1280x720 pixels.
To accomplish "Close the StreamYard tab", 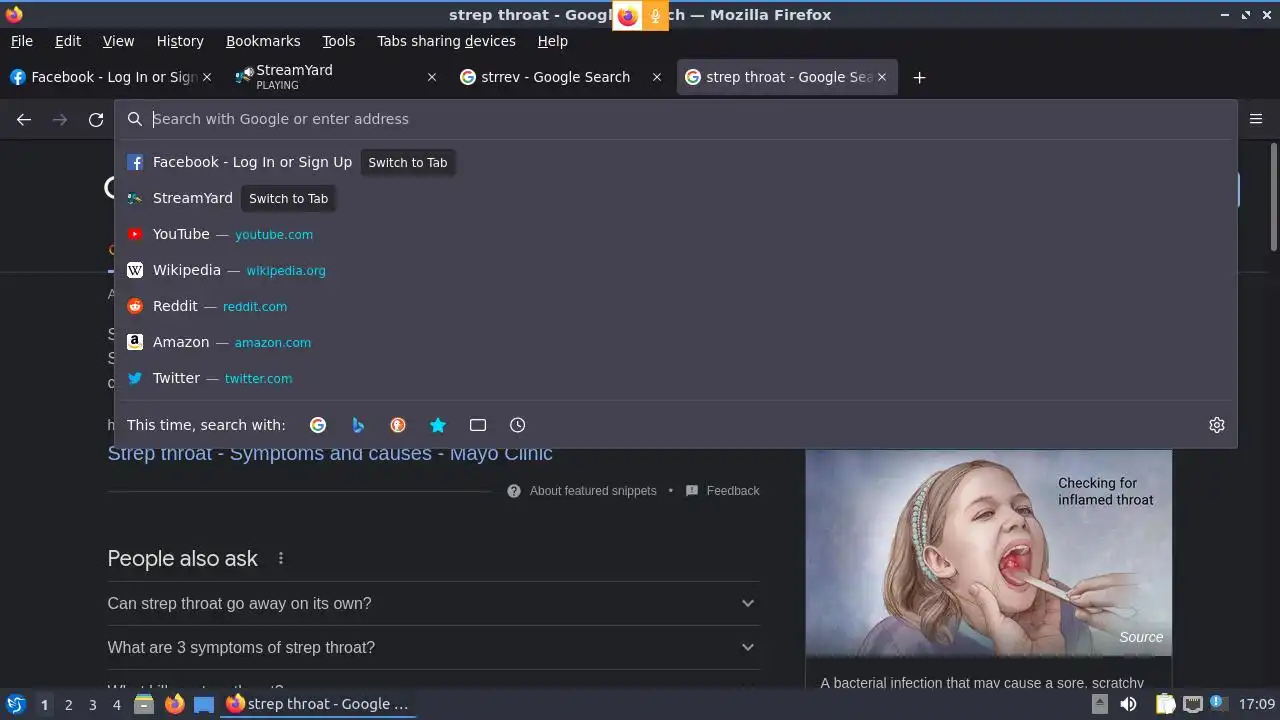I will click(432, 77).
